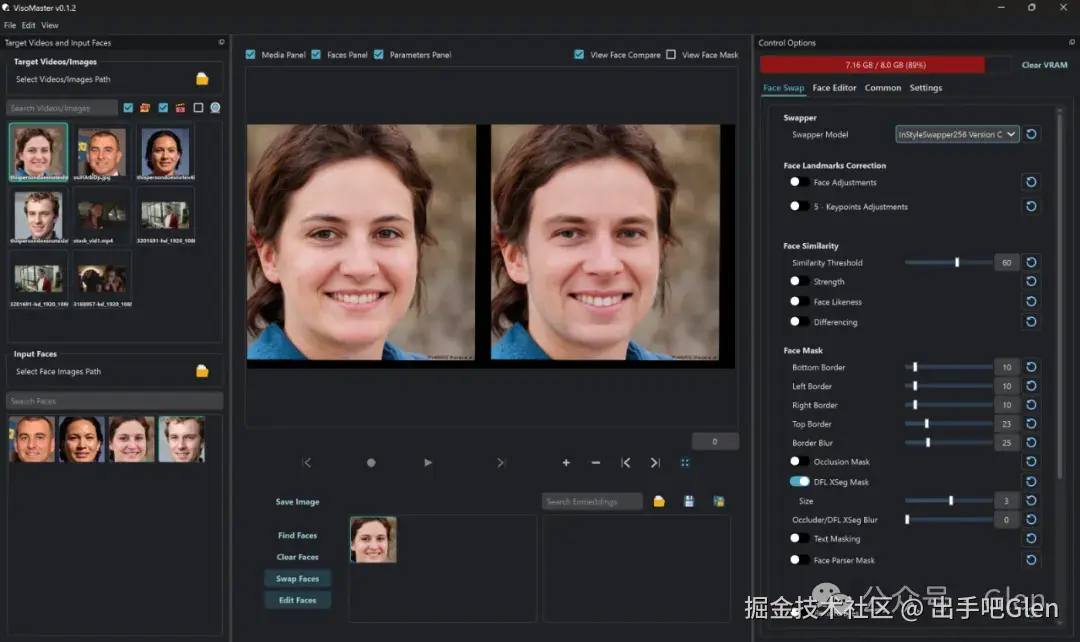This screenshot has width=1080, height=642.
Task: Enable the Occlusion Mask toggle
Action: (x=799, y=461)
